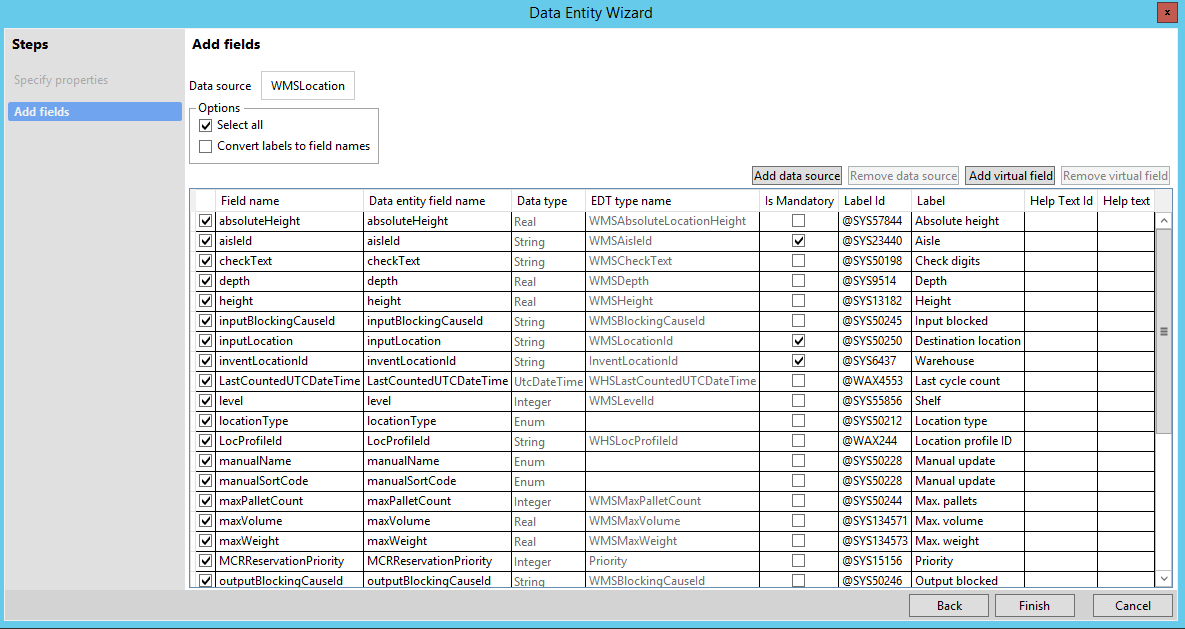Toggle Is Mandatory for aisleId row
This screenshot has width=1185, height=629.
click(798, 241)
